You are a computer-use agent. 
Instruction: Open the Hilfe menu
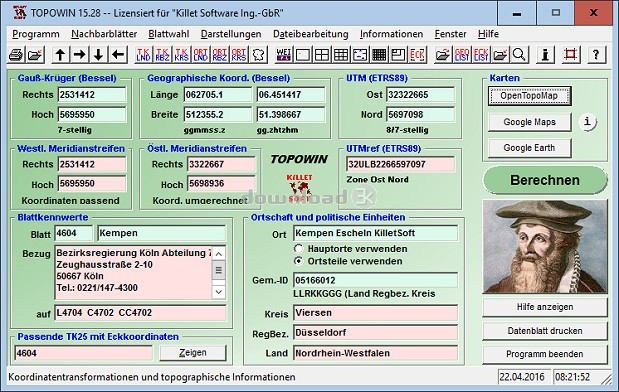tap(488, 34)
